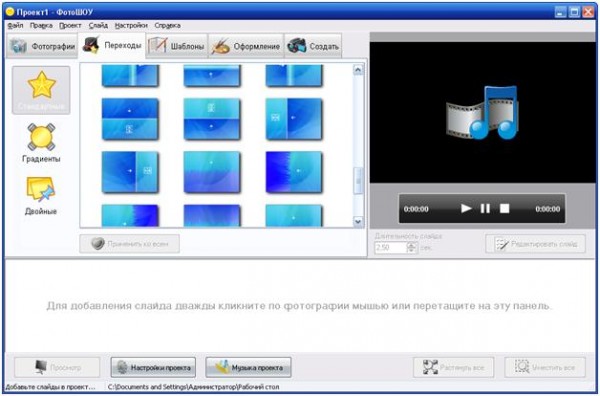Click the ФотоШОУ title bar app icon

(9, 12)
